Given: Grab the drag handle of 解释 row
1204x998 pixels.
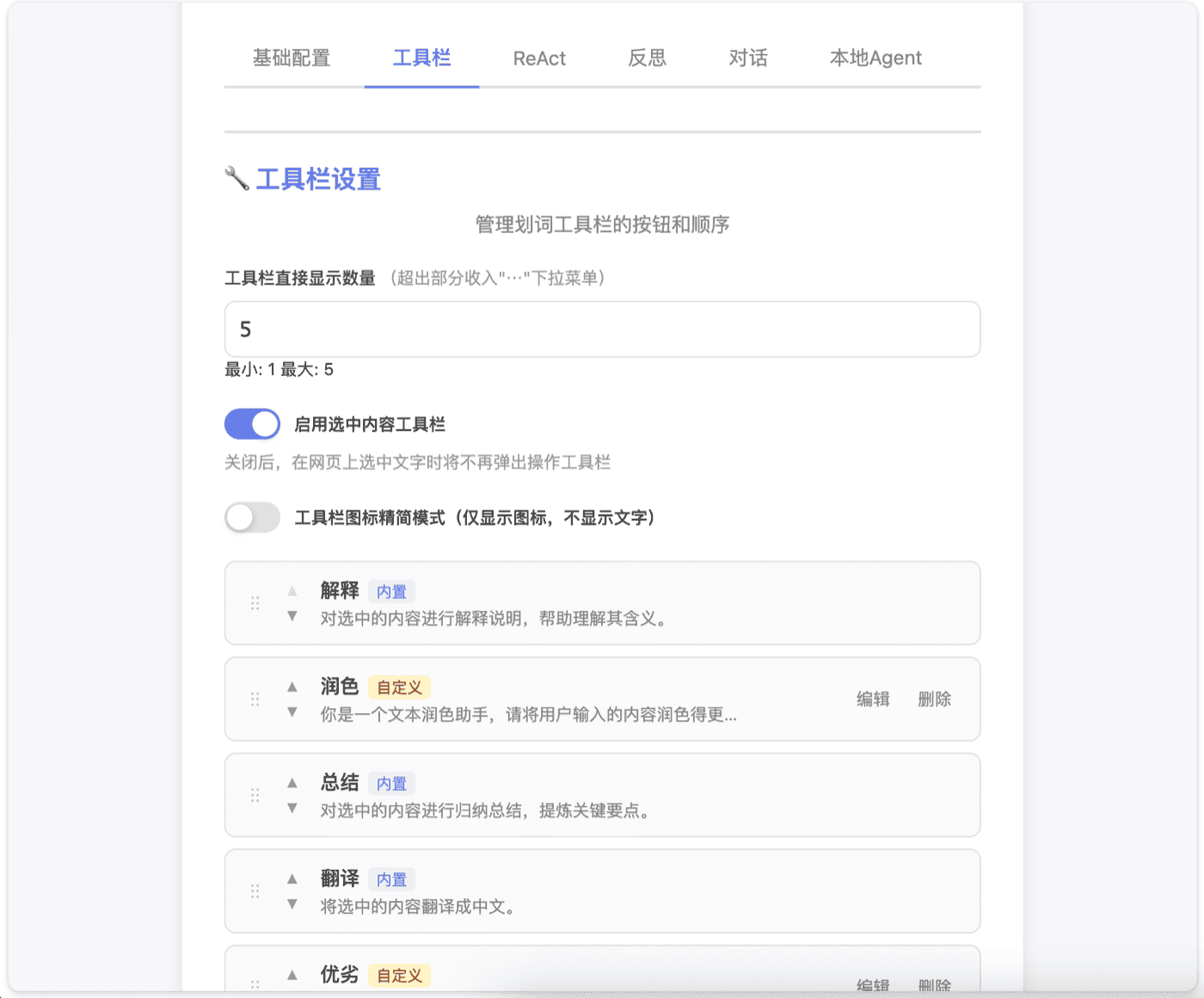Looking at the screenshot, I should click(255, 603).
